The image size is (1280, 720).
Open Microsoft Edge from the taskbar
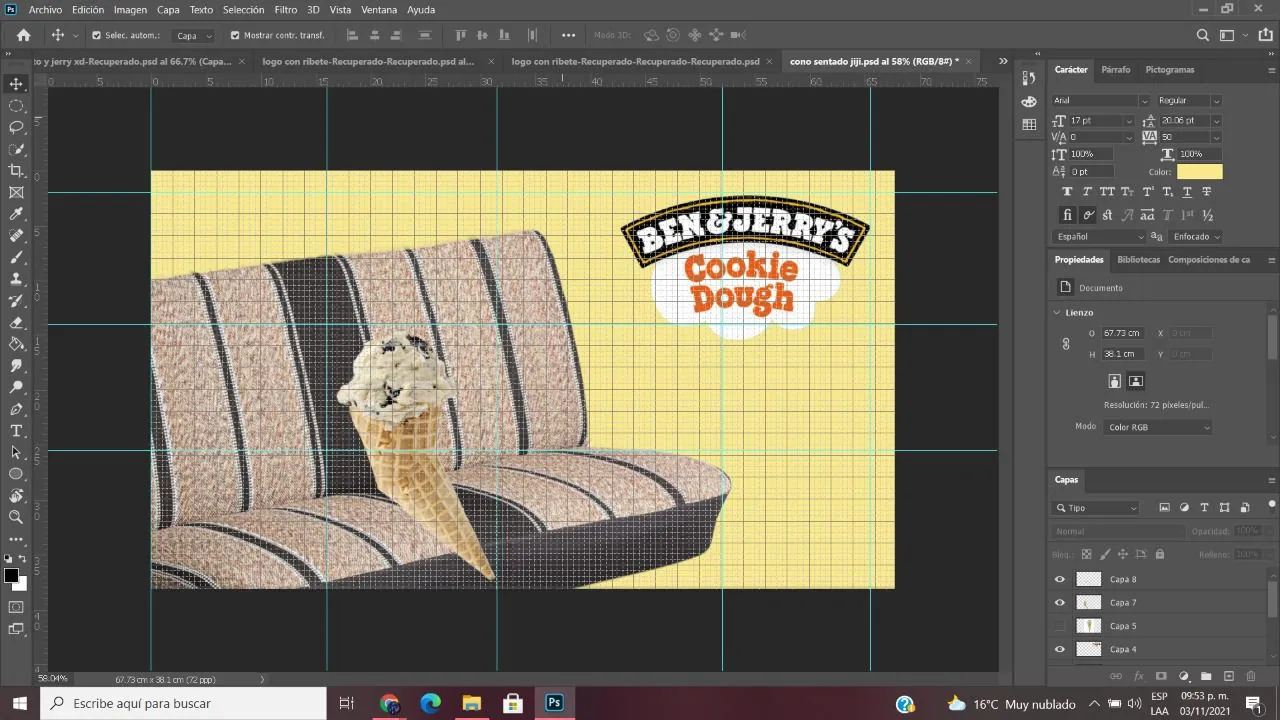(431, 703)
